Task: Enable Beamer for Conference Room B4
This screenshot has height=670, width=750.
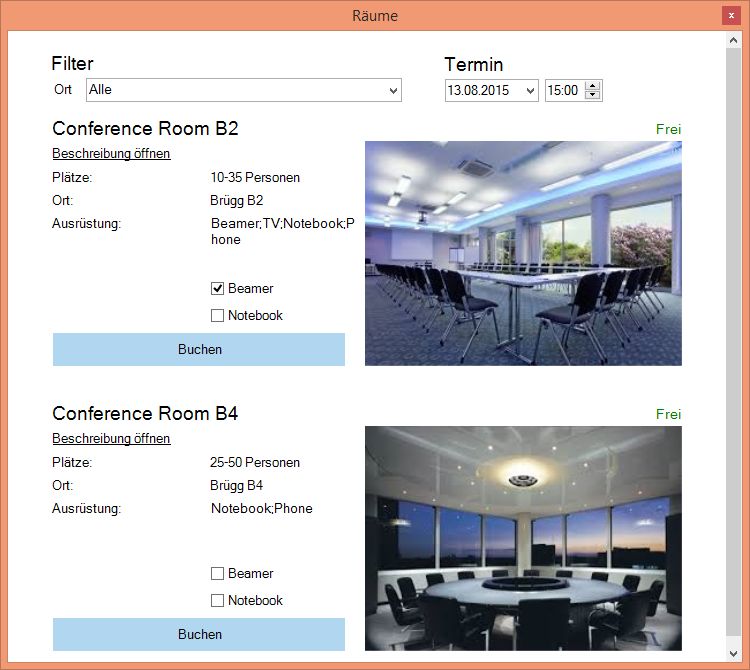Action: click(217, 574)
